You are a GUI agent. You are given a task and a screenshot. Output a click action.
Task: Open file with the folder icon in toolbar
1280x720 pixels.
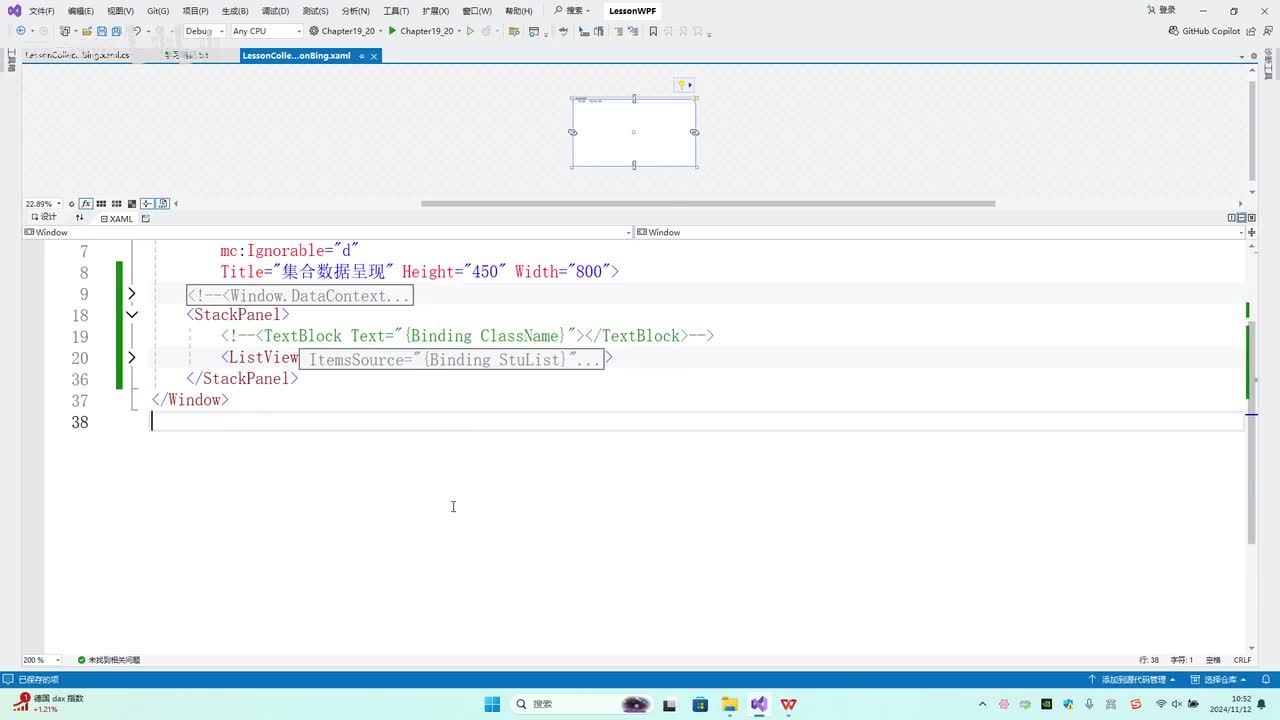(x=88, y=31)
